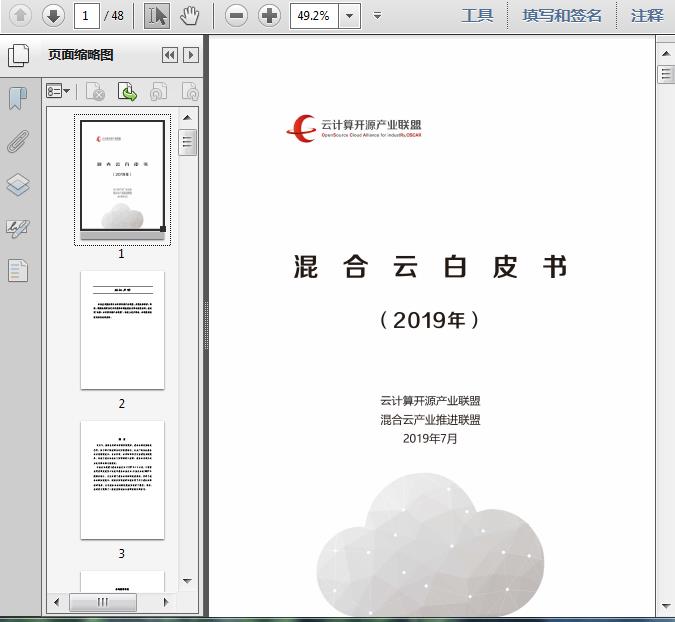Zoom in with the plus button
This screenshot has height=622, width=675.
coord(269,16)
